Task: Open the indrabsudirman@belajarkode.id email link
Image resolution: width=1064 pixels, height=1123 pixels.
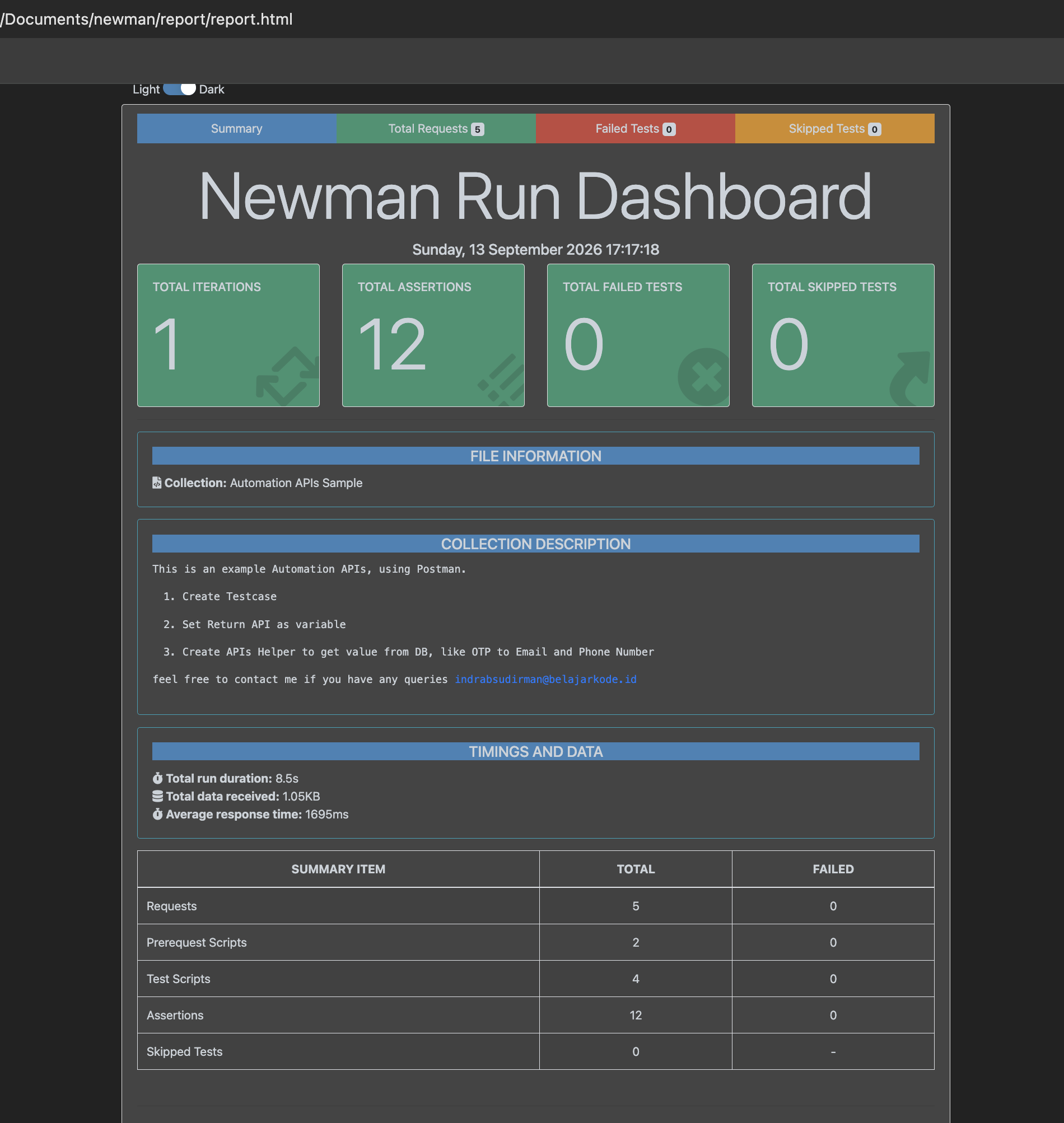Action: [x=545, y=679]
